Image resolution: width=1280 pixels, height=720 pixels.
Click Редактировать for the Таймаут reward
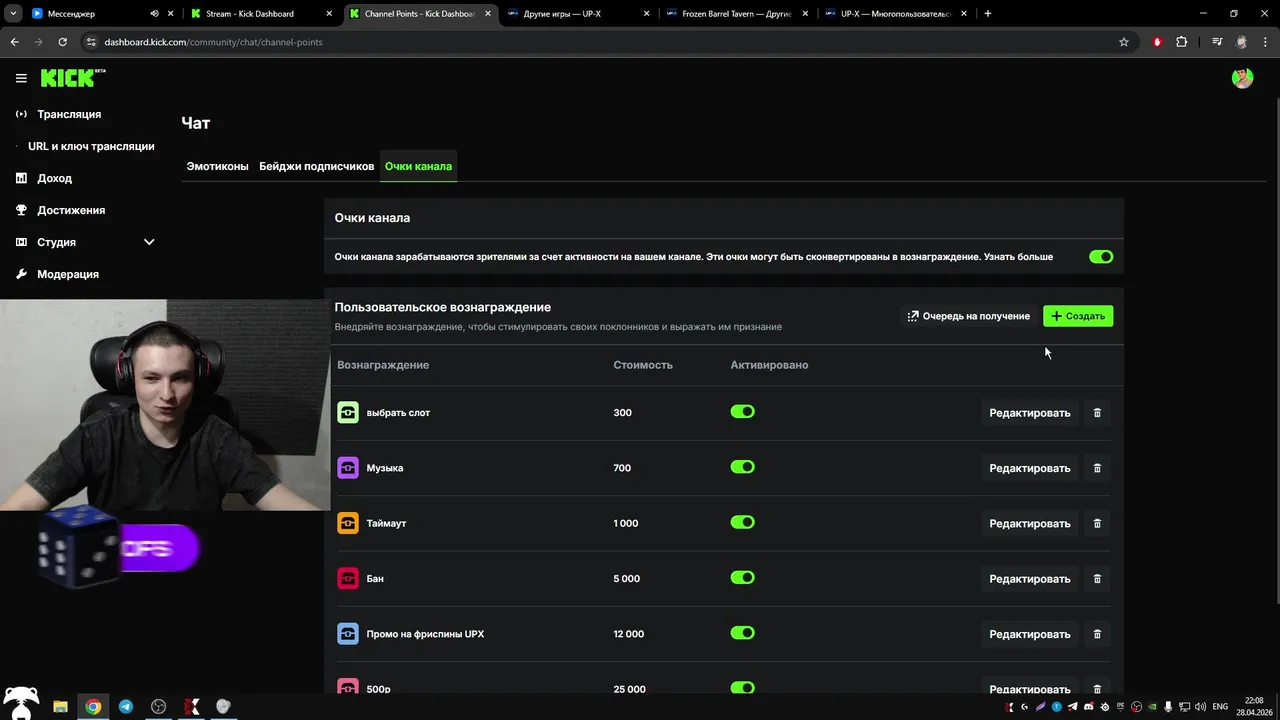click(x=1029, y=524)
